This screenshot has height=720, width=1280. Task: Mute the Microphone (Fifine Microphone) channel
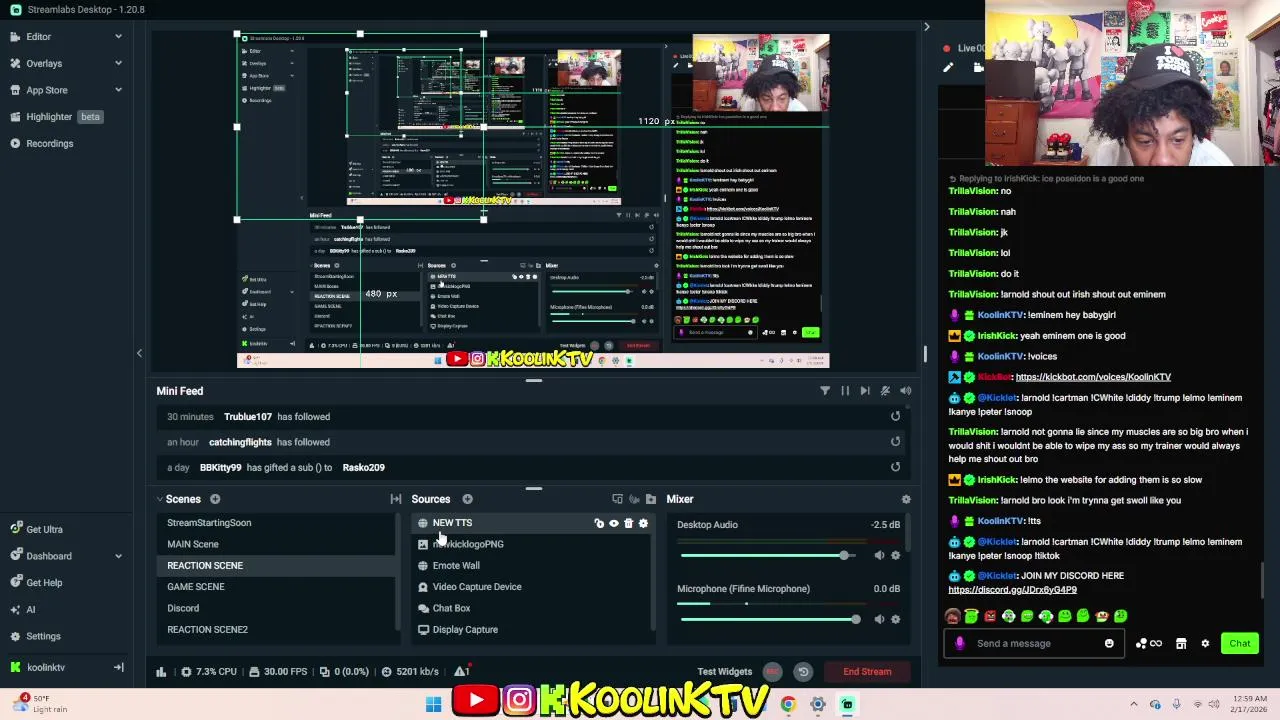tap(879, 619)
